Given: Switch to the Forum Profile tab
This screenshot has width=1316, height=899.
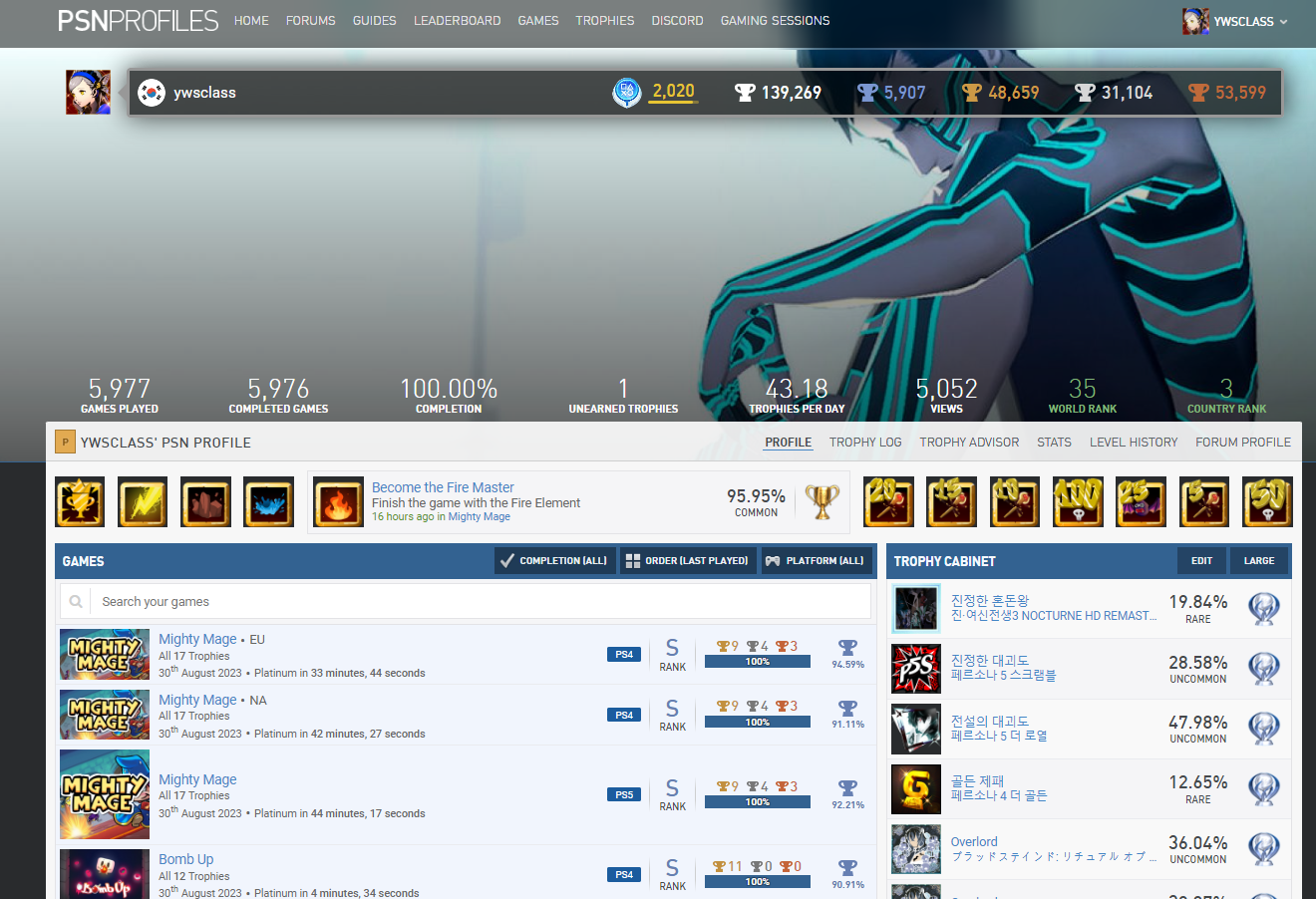Looking at the screenshot, I should coord(1243,443).
